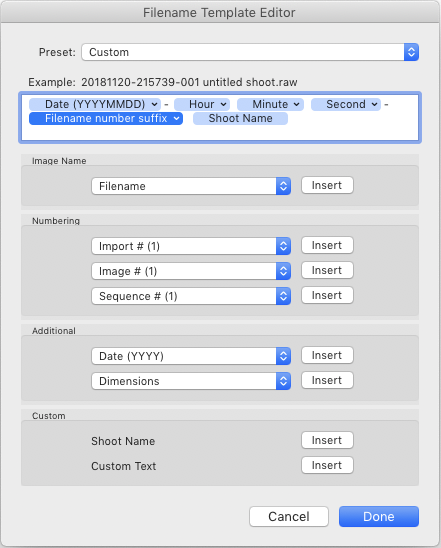Expand the Second token menu
Viewport: 441px width, 548px height.
point(374,104)
